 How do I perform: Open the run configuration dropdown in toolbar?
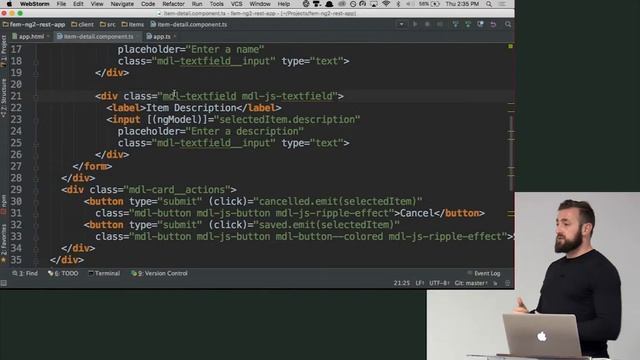tap(401, 24)
